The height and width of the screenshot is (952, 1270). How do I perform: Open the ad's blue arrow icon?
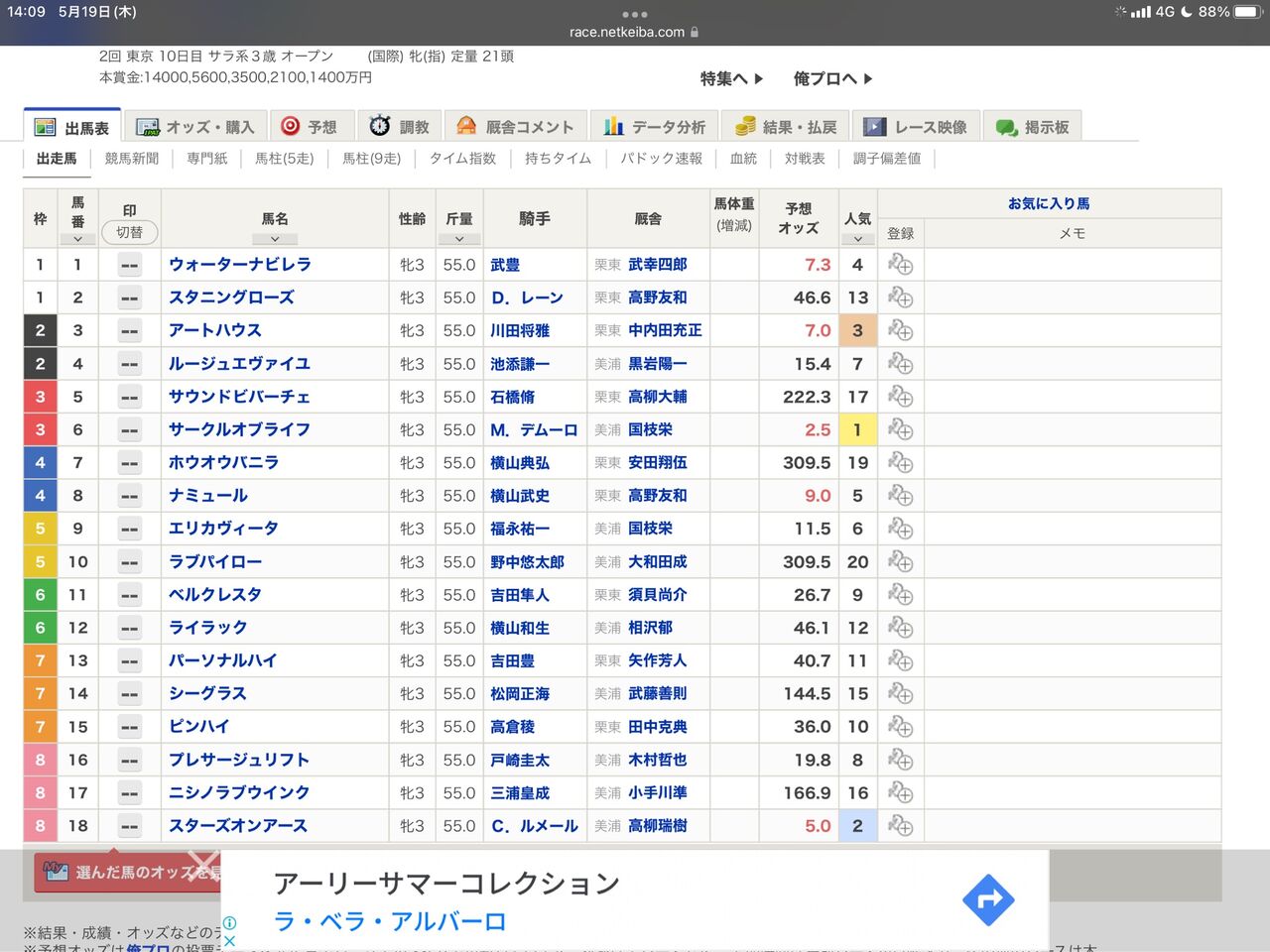988,899
